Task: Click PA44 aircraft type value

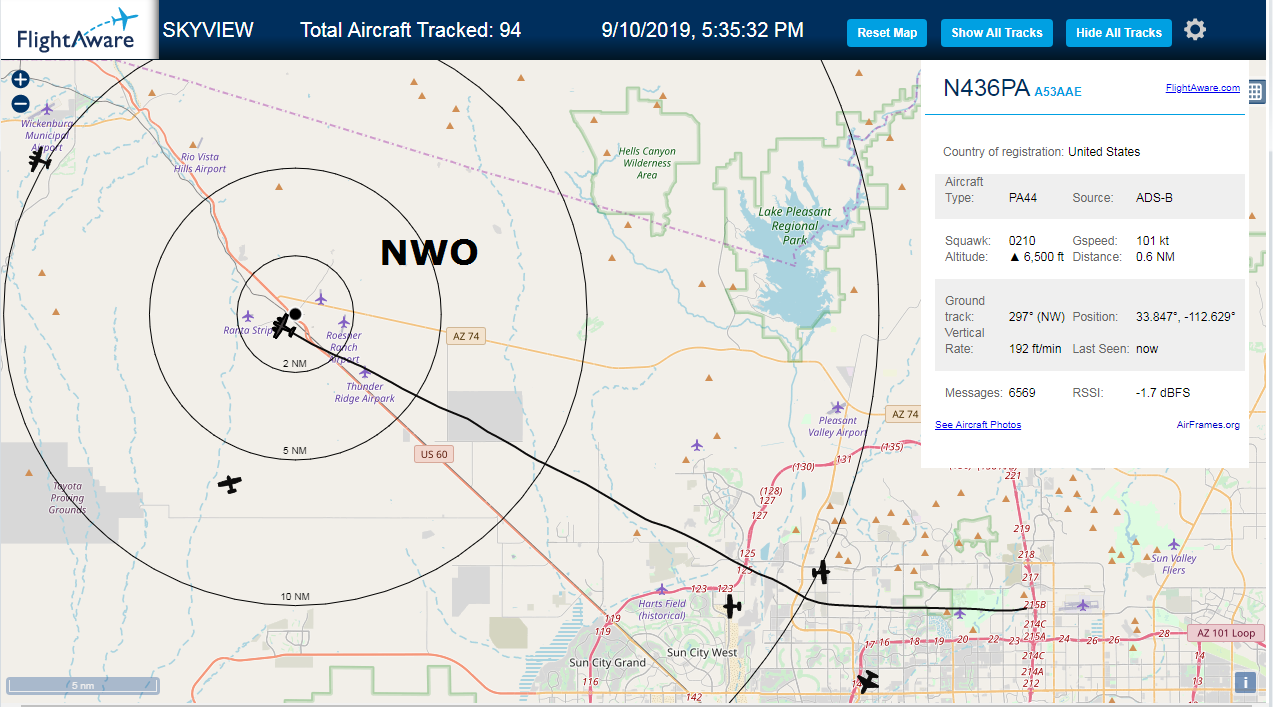Action: point(1023,198)
